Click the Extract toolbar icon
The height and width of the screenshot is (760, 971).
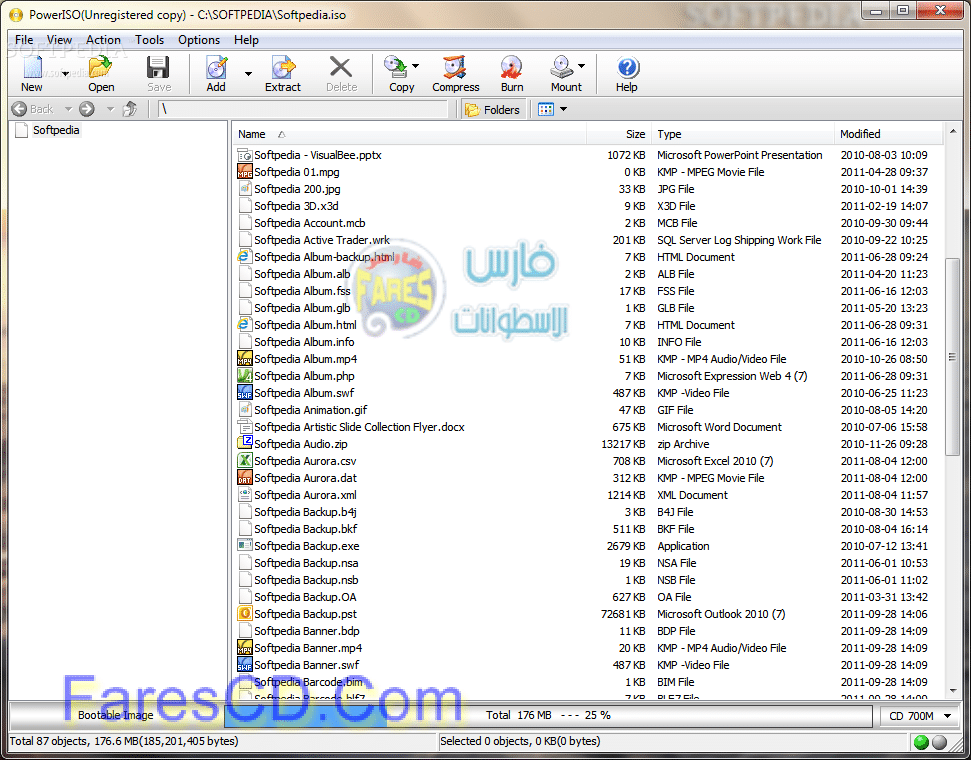(283, 67)
